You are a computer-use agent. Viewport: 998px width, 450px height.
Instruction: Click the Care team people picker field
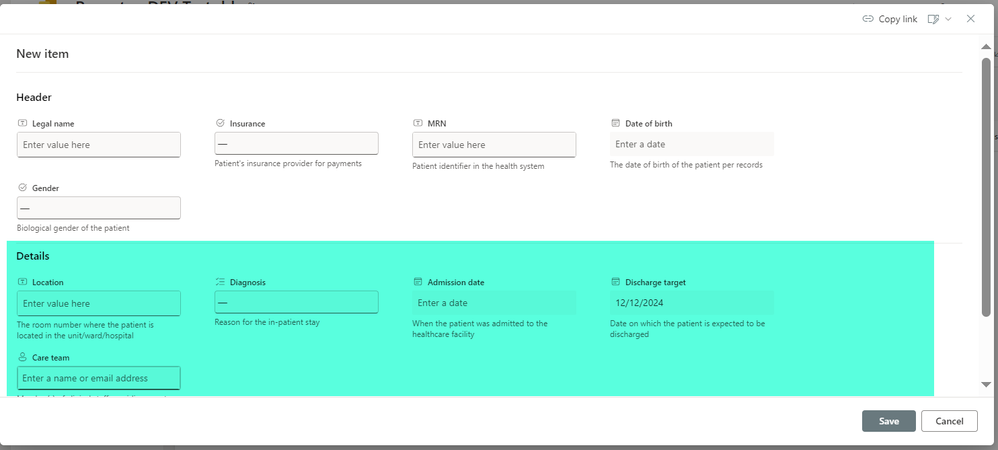tap(99, 378)
